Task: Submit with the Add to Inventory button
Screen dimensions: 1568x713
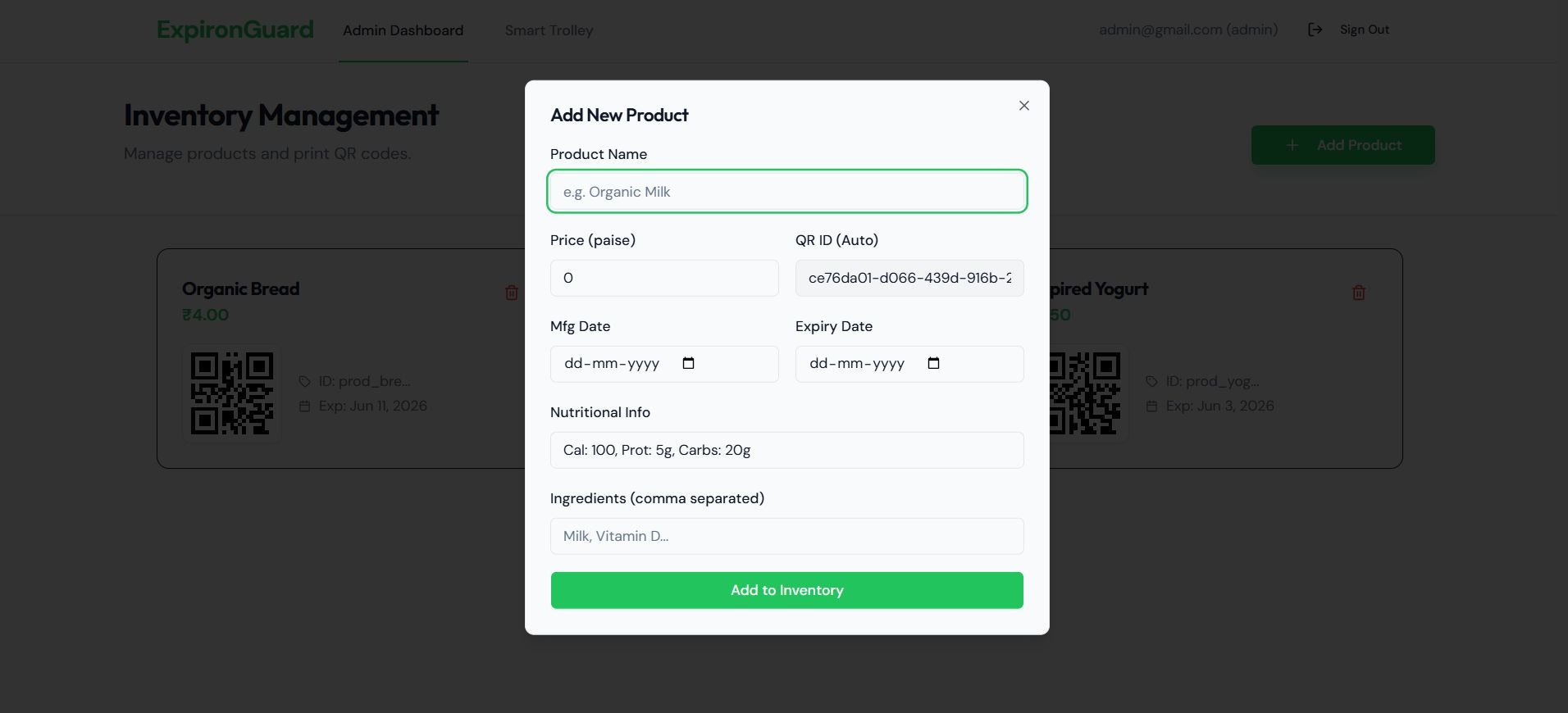Action: point(786,590)
